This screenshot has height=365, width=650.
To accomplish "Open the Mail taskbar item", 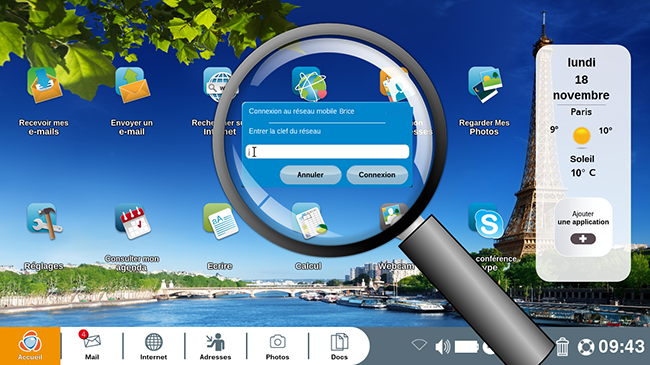I will 92,346.
